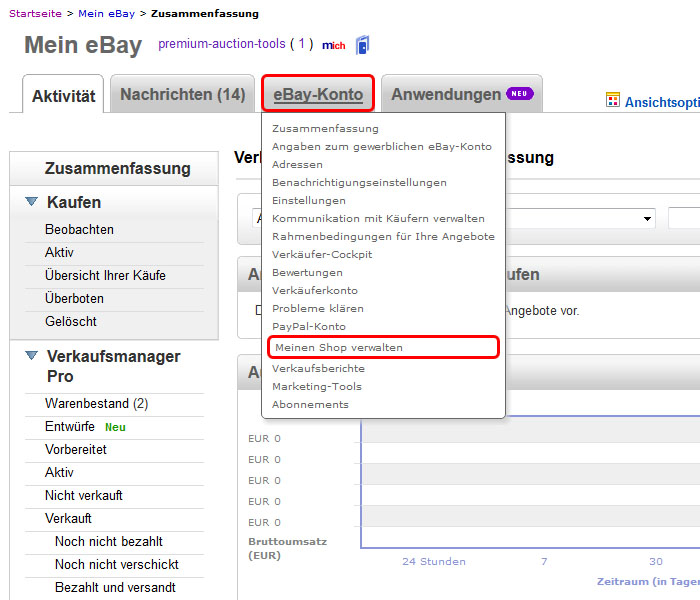Image resolution: width=700 pixels, height=600 pixels.
Task: Click the 'mich' profile page icon
Action: coord(333,45)
